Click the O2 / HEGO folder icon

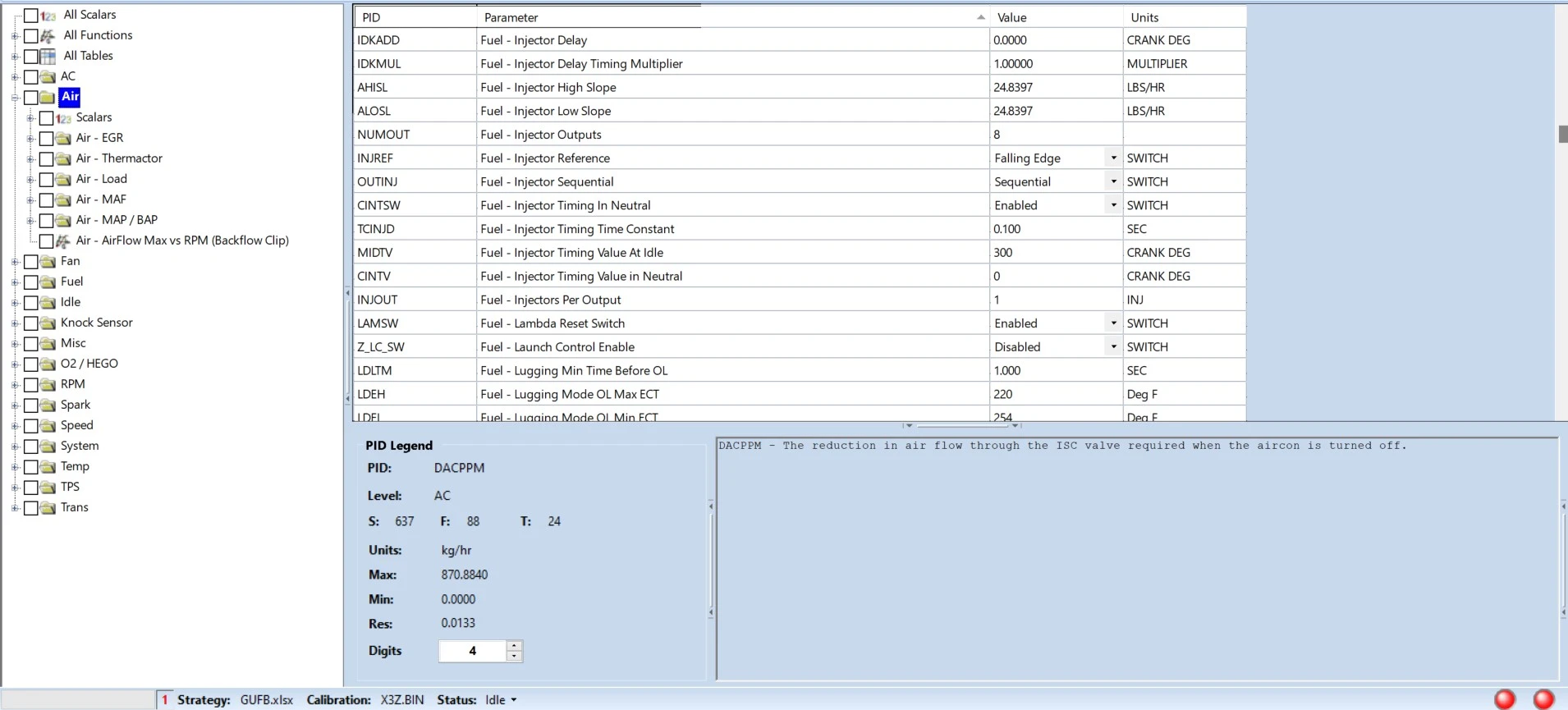click(48, 364)
